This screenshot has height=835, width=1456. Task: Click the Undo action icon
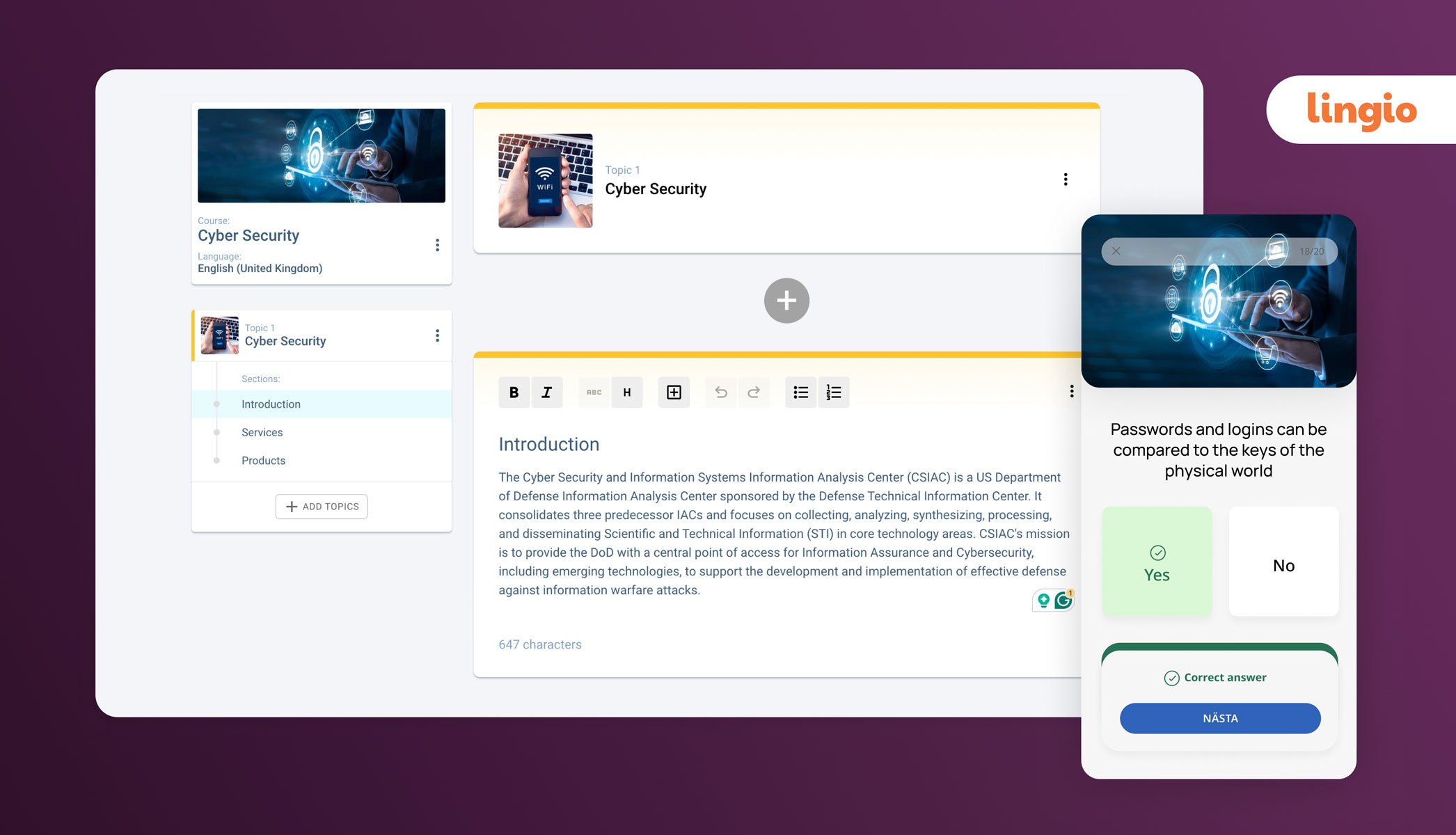(x=722, y=392)
